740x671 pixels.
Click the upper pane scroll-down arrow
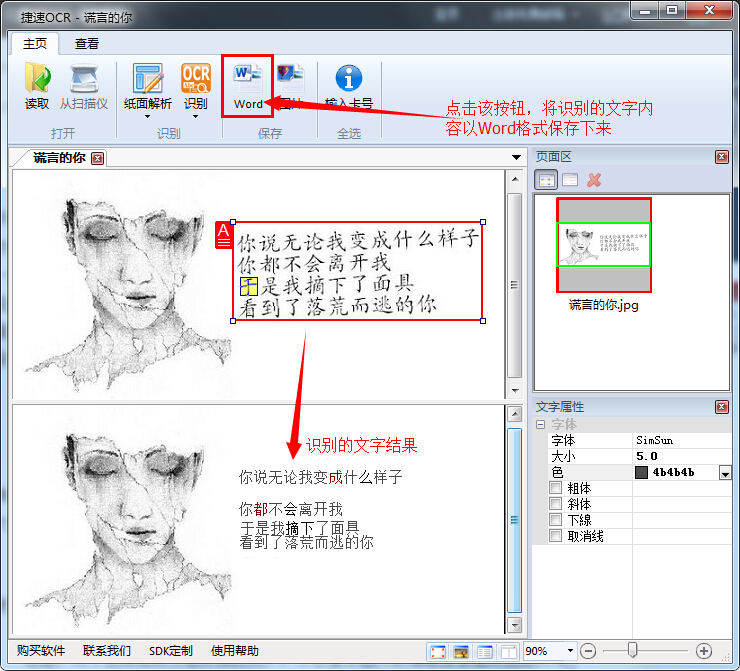click(514, 390)
